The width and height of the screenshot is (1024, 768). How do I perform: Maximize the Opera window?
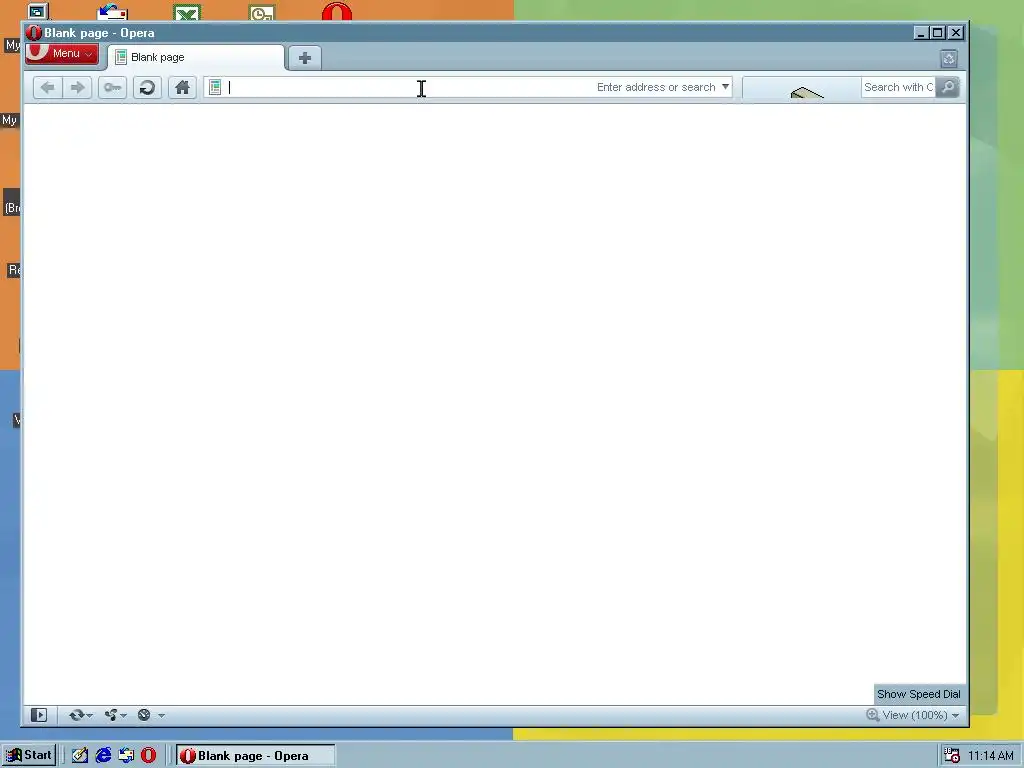tap(938, 33)
